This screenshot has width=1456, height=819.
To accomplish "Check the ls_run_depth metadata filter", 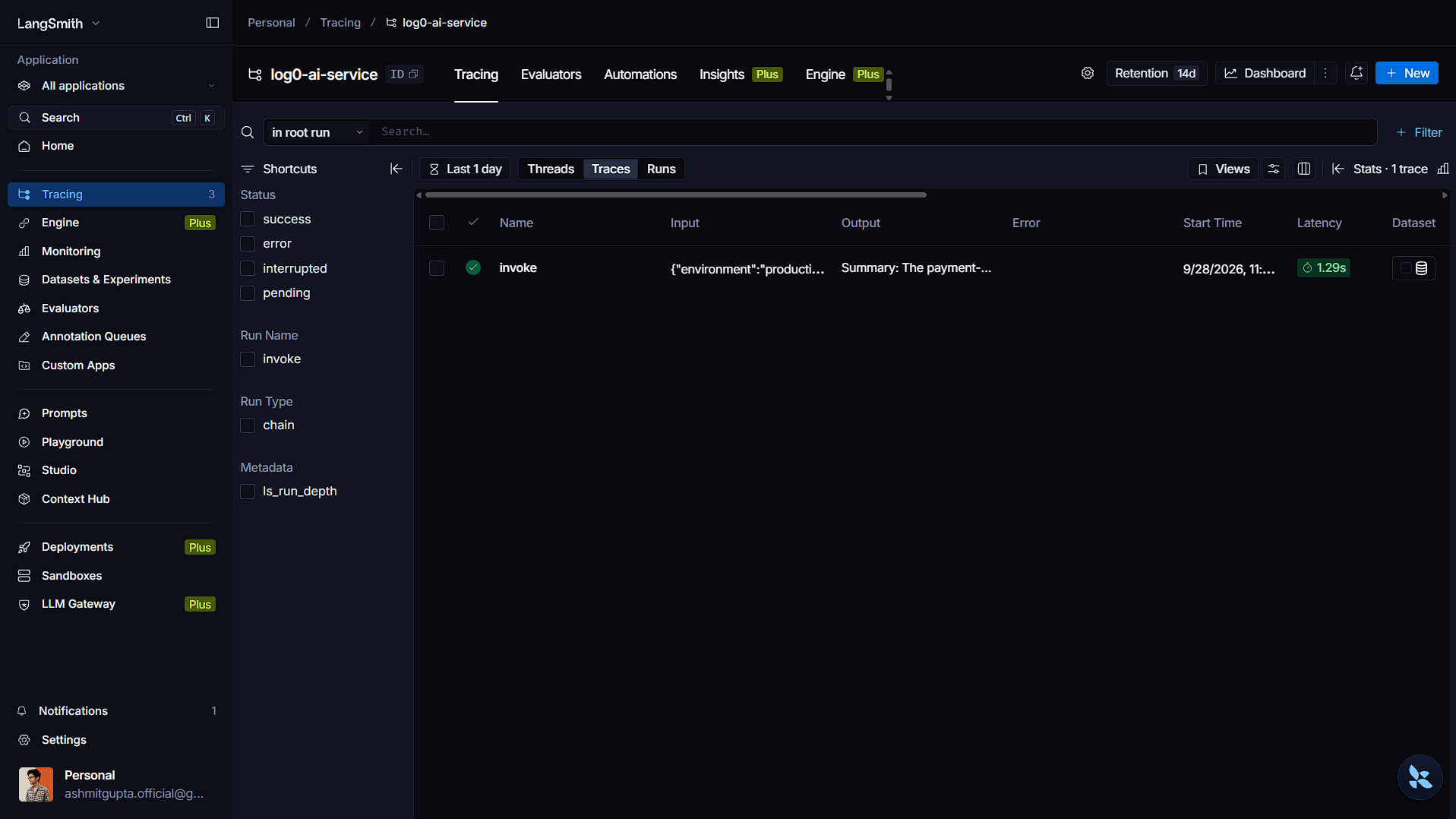I will coord(248,492).
